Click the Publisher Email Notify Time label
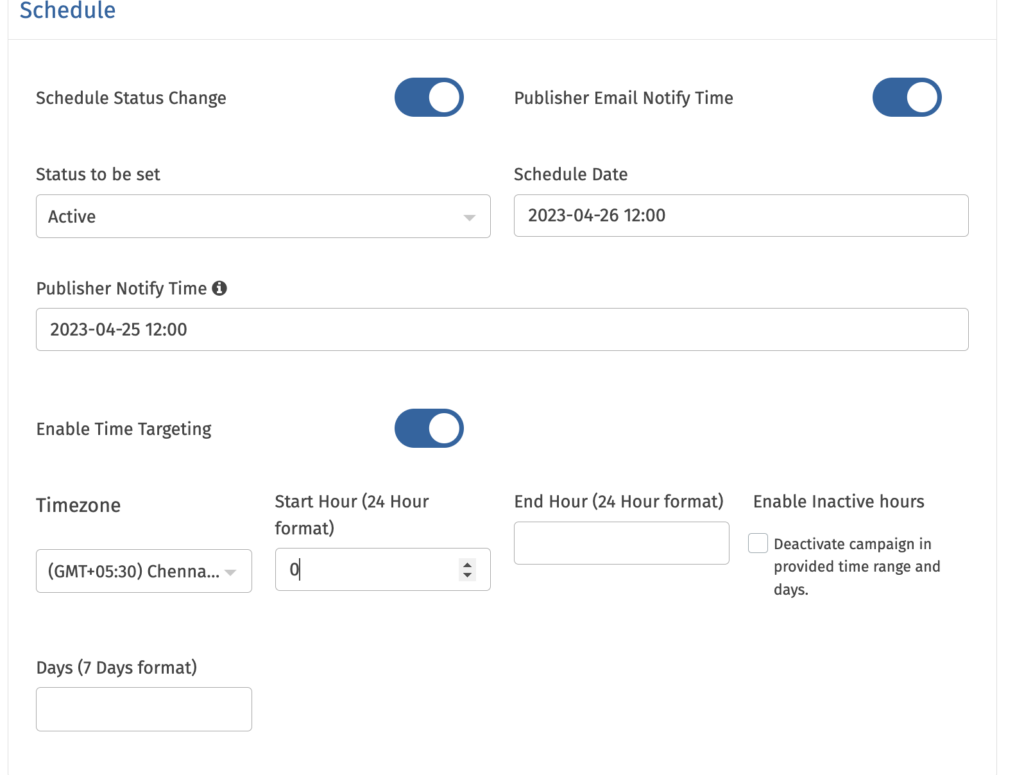Screen dimensions: 1024x775 coord(623,98)
